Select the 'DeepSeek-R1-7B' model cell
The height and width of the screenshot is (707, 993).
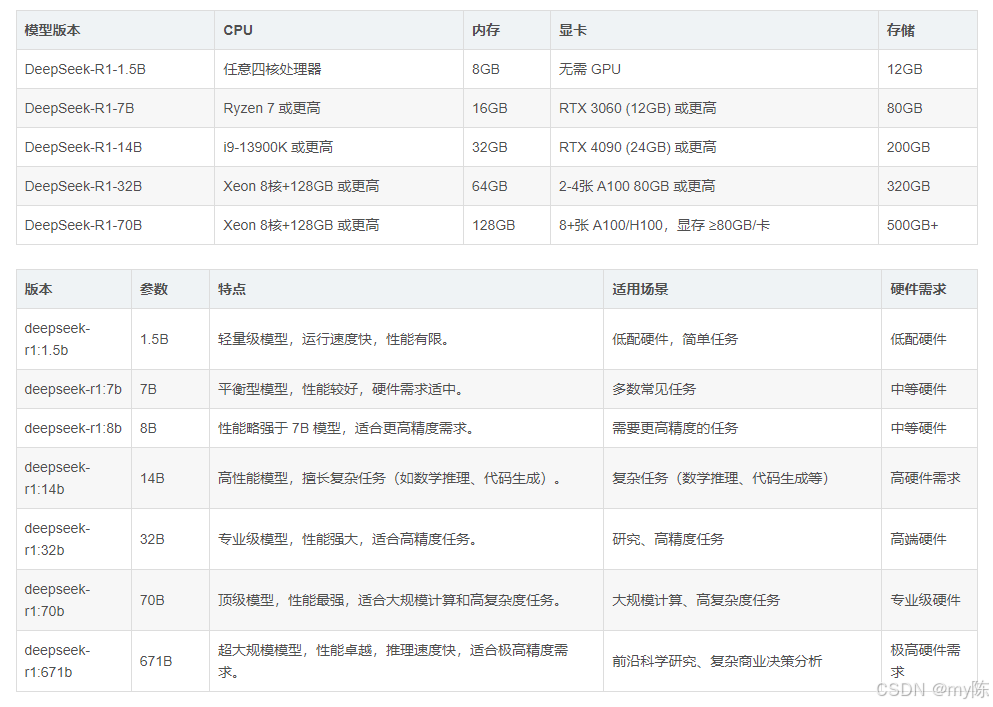coord(115,108)
